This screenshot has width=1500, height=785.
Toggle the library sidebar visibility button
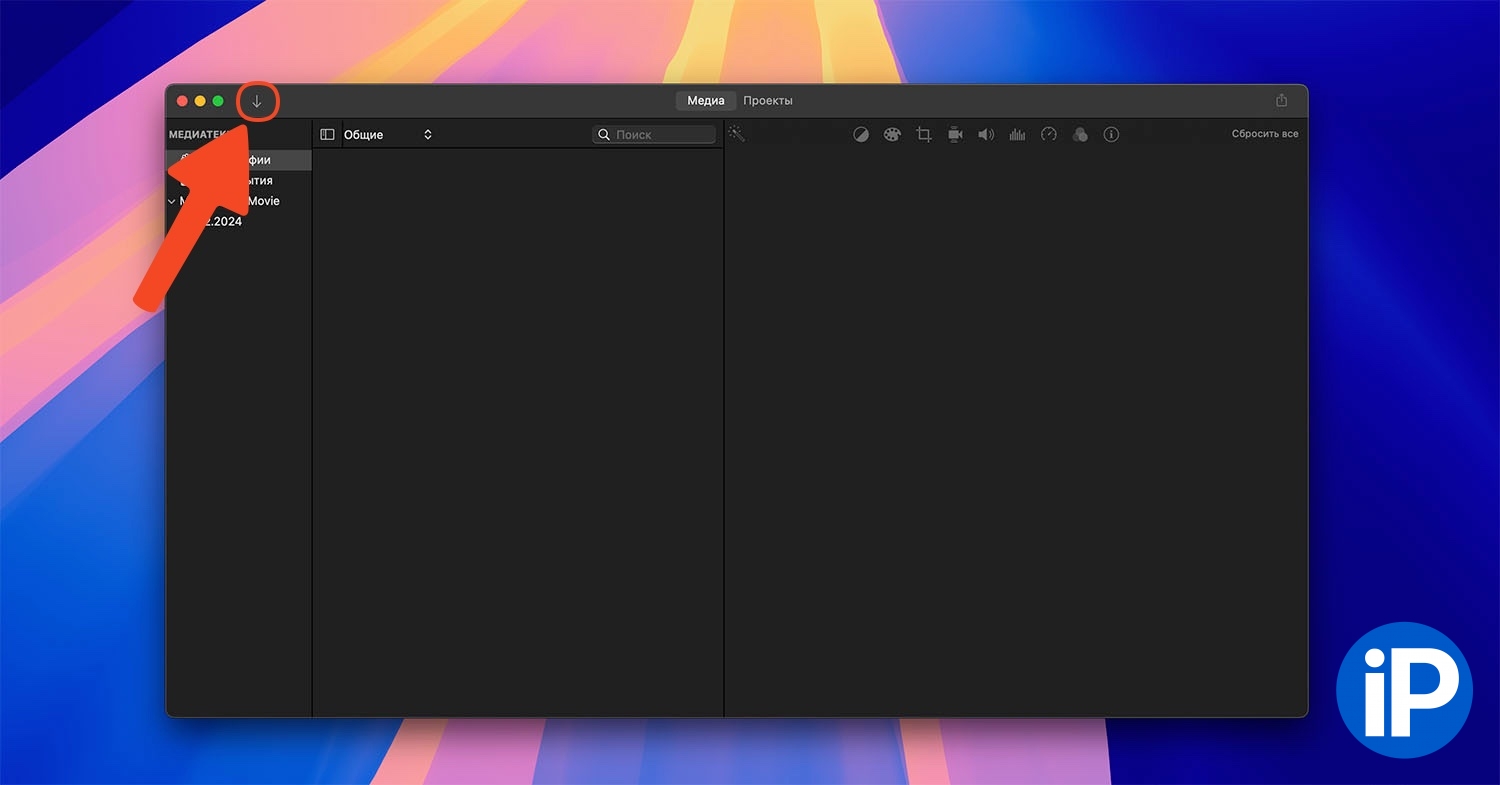click(x=327, y=134)
